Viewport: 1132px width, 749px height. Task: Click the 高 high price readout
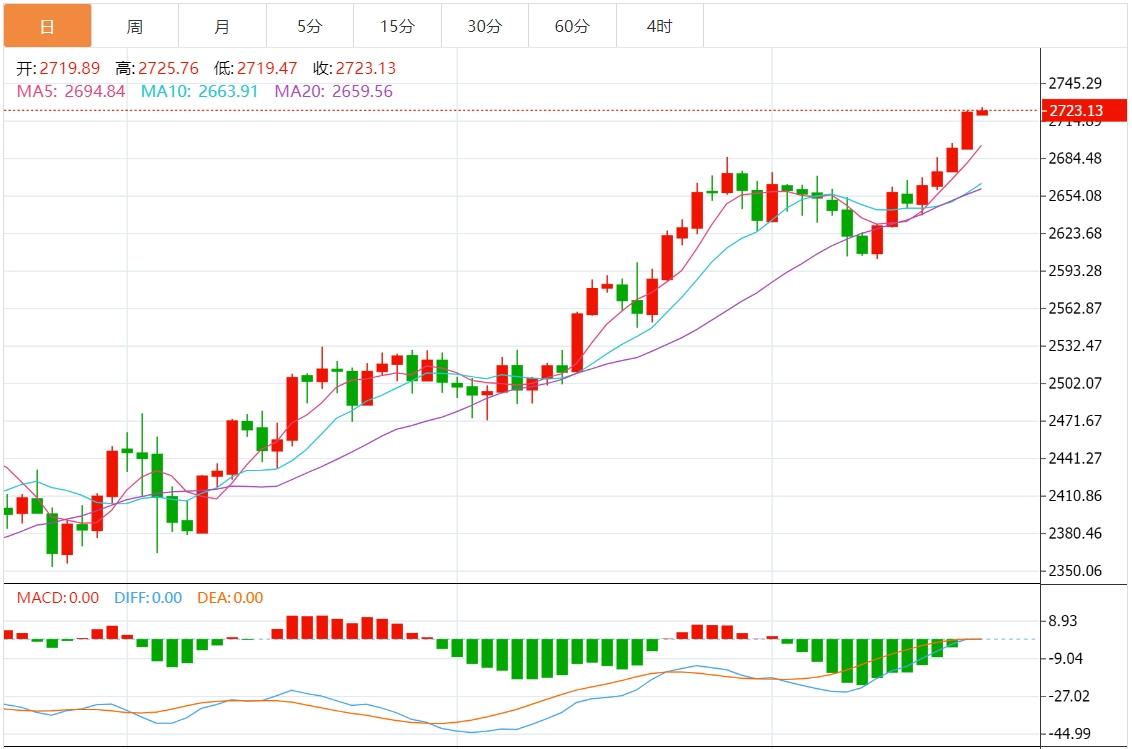157,68
